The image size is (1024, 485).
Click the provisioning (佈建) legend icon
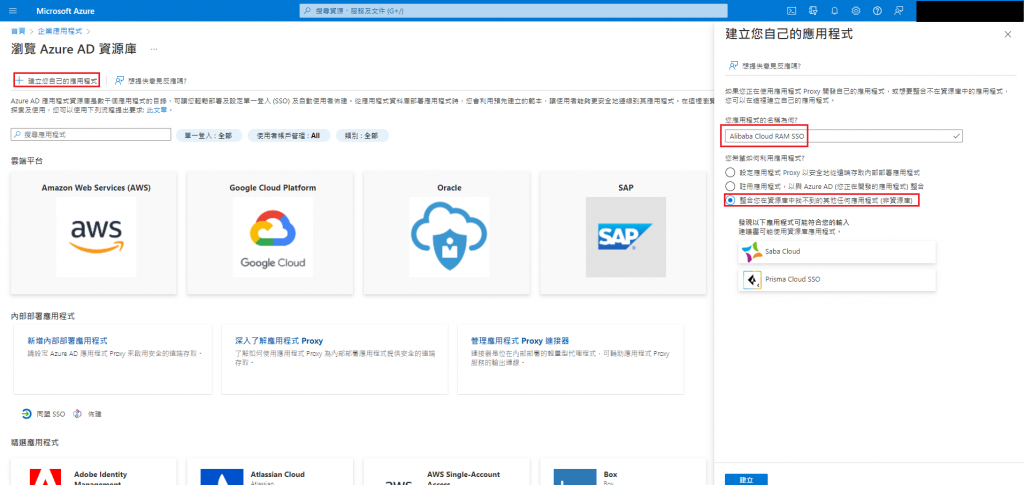tap(78, 414)
